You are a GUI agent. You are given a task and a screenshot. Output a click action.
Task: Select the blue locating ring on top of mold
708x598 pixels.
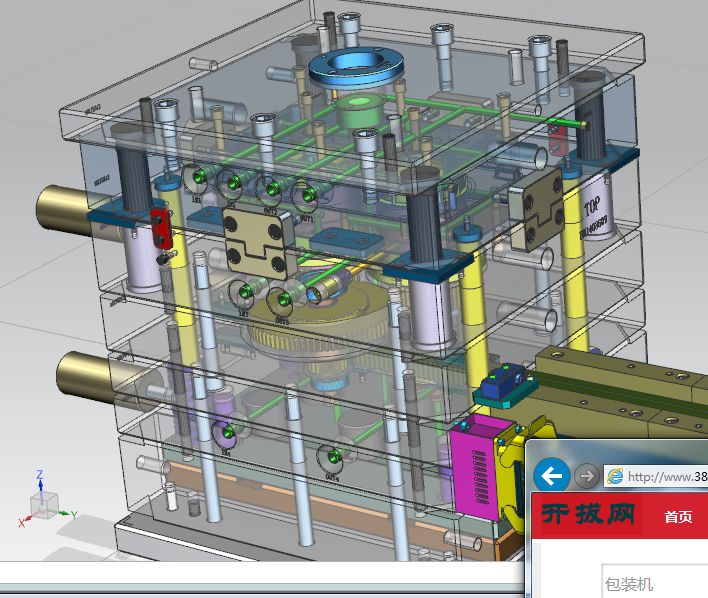pos(356,67)
